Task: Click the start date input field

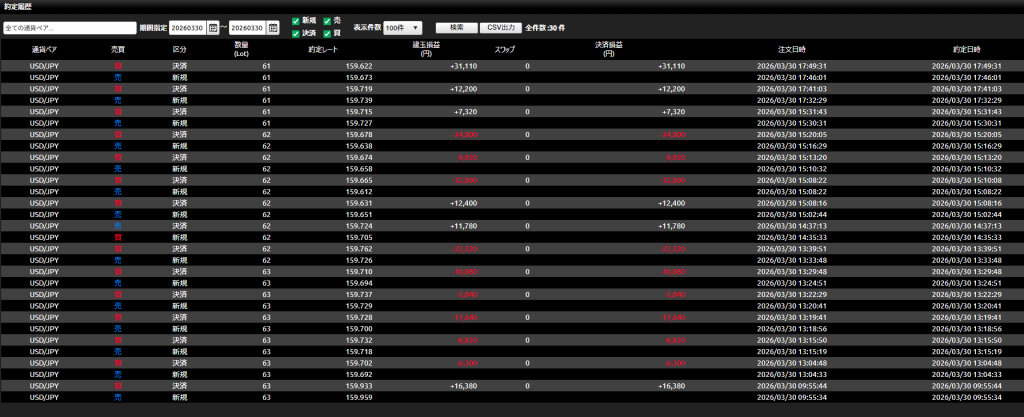Action: 187,28
